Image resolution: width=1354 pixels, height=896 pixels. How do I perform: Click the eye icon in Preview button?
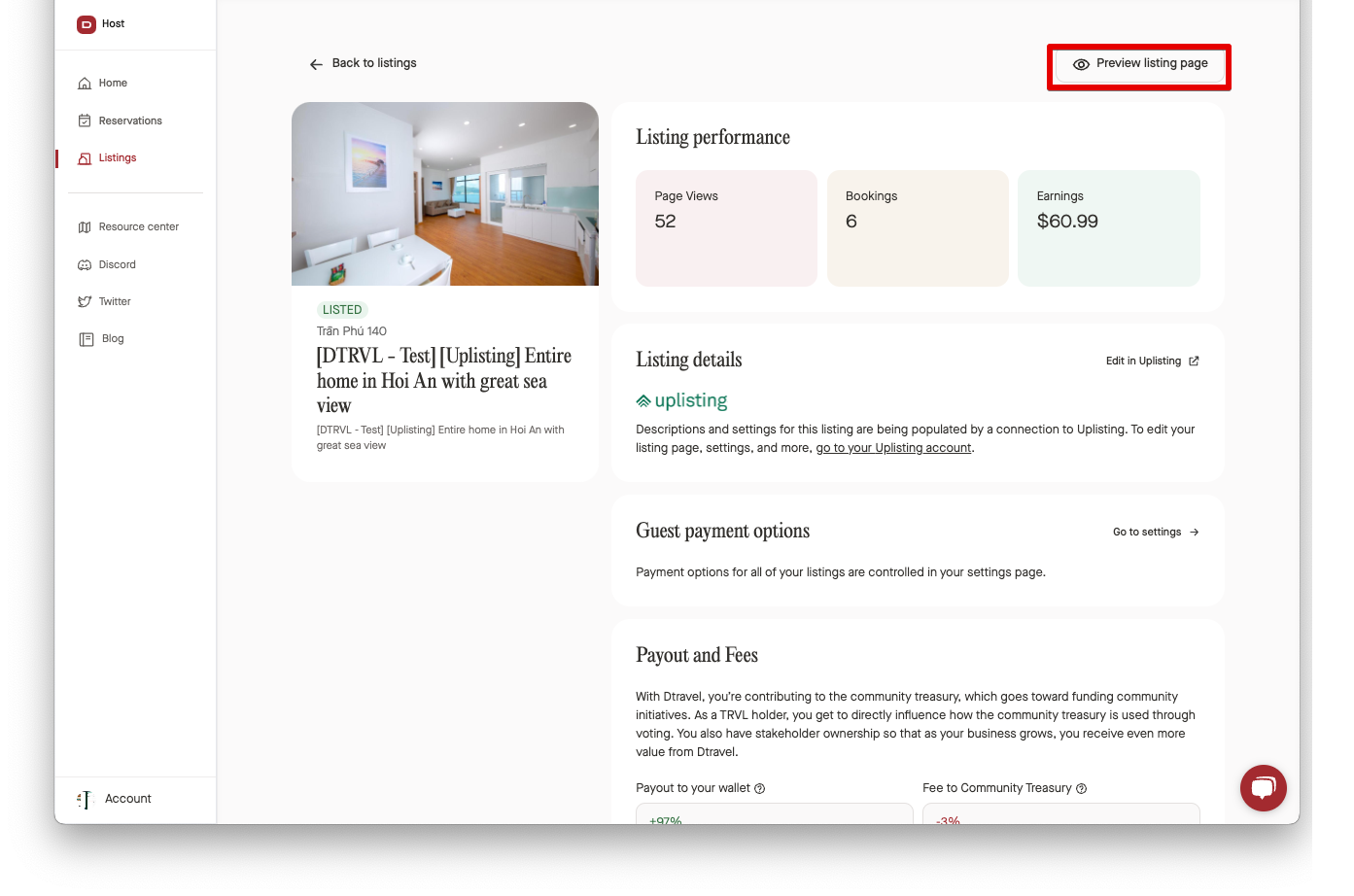[x=1081, y=64]
